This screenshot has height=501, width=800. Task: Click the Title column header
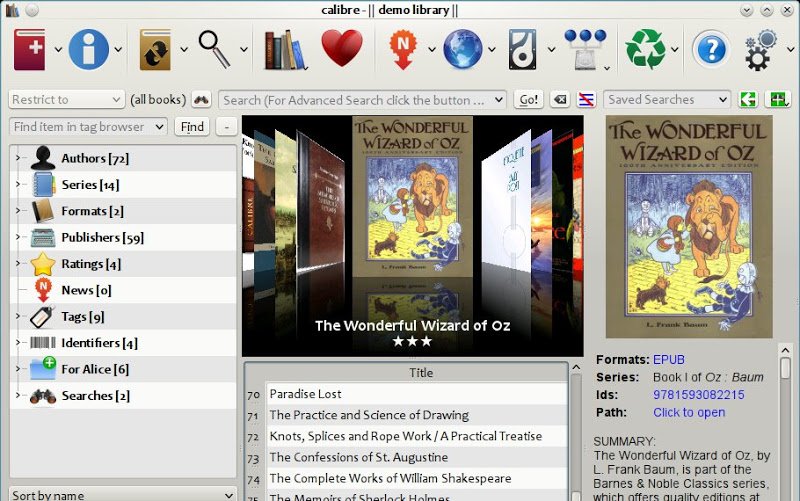point(421,373)
